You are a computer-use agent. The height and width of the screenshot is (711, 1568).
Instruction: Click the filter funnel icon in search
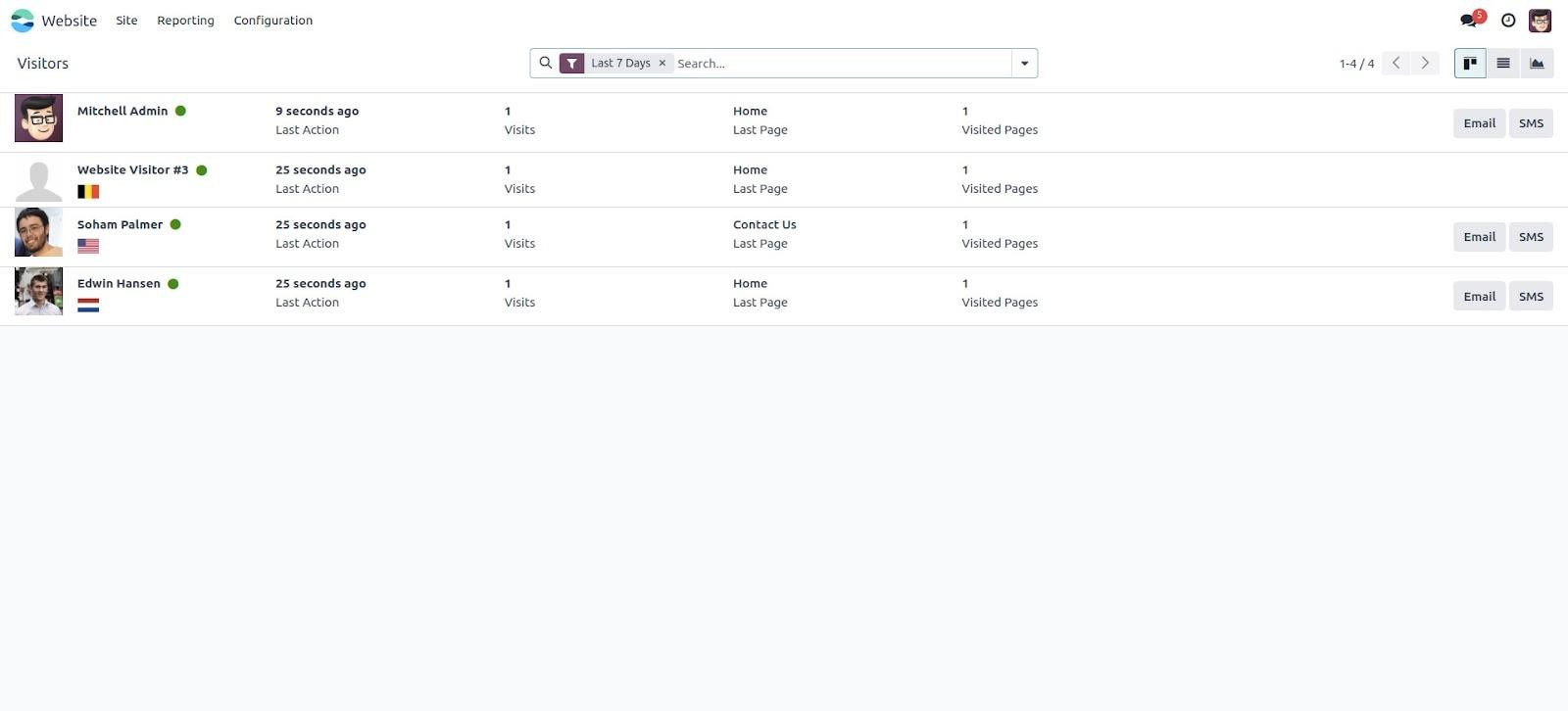pyautogui.click(x=572, y=63)
